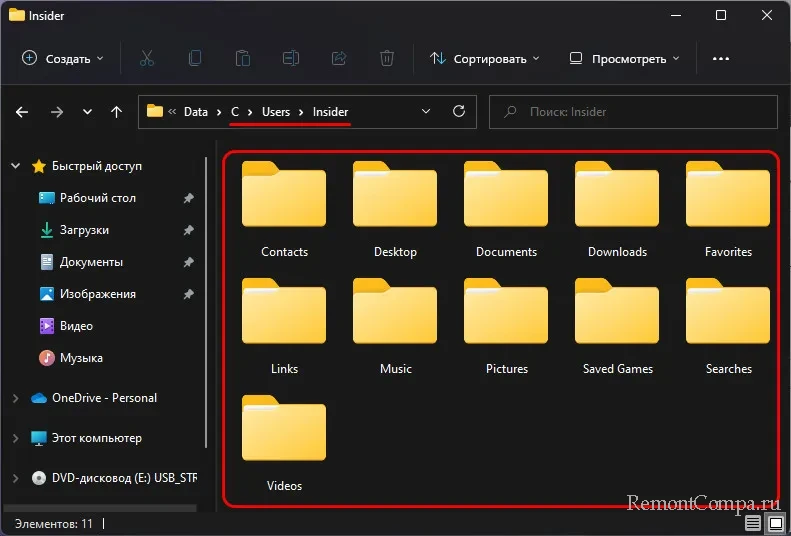Click the Share icon in toolbar
The image size is (791, 536).
[x=338, y=59]
